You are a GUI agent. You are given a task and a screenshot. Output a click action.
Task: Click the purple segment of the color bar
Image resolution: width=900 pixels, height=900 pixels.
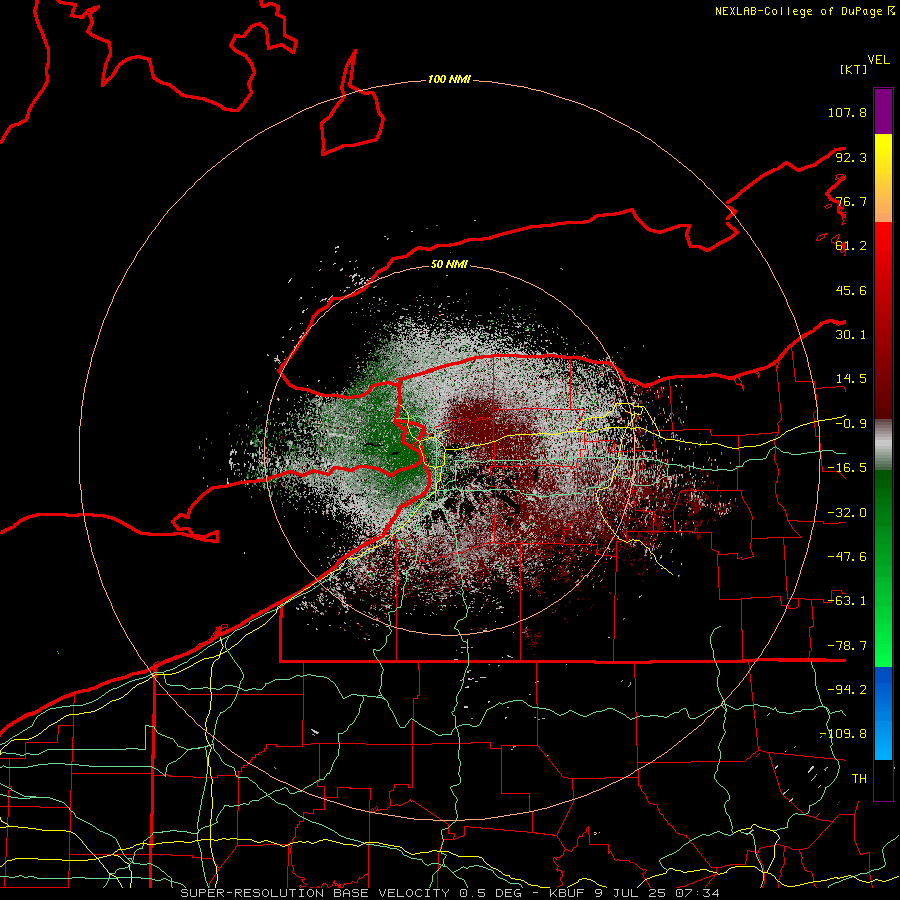(x=883, y=111)
